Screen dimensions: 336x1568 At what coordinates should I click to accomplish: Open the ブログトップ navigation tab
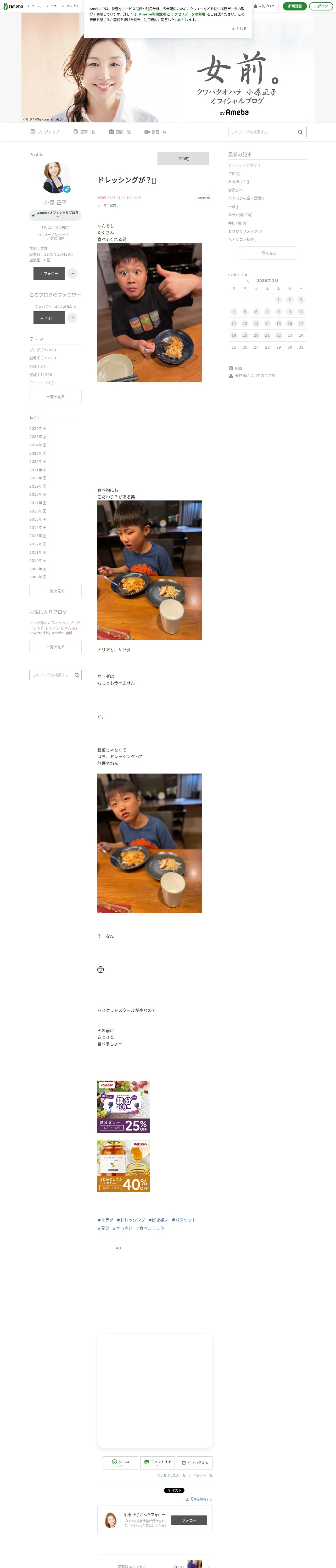coord(45,132)
